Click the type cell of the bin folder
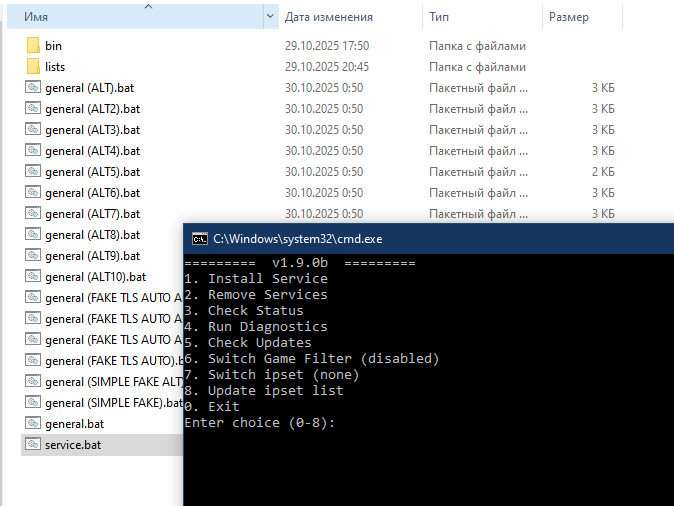 (x=477, y=46)
